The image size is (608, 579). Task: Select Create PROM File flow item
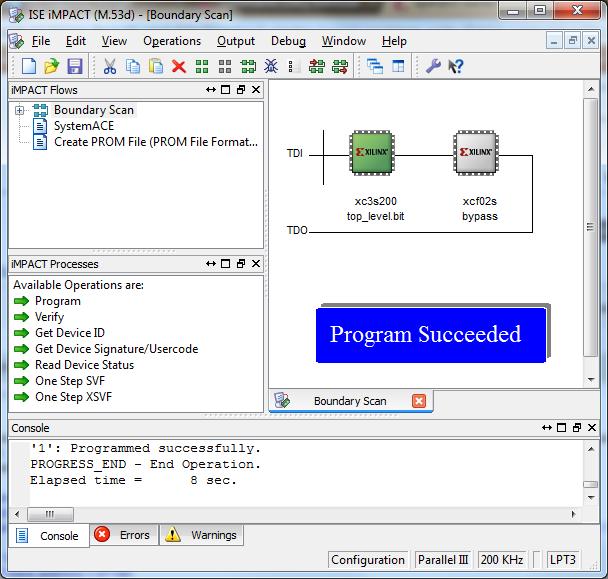156,142
